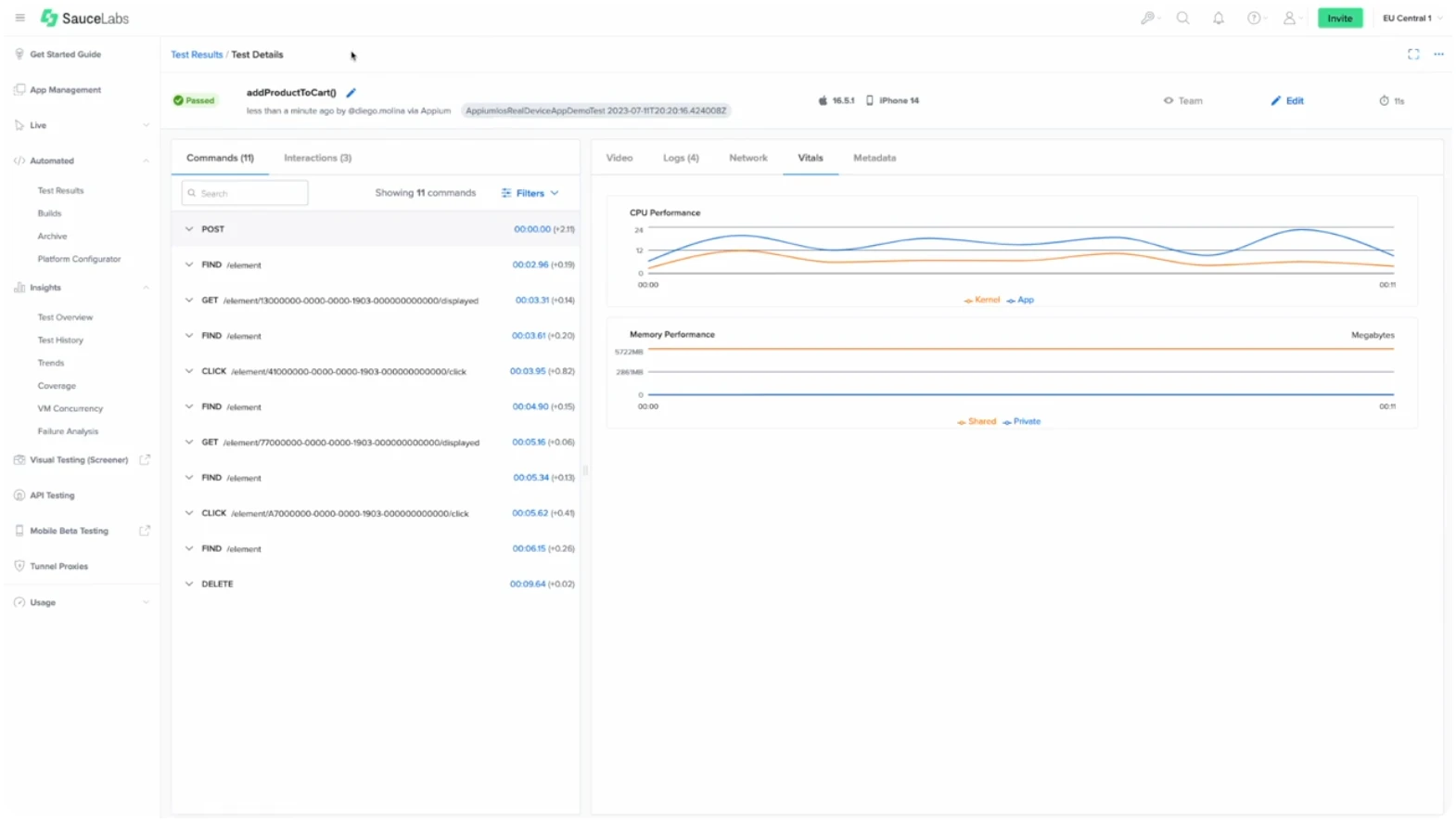Image resolution: width=1456 pixels, height=822 pixels.
Task: Open the Logs (4) tab
Action: (x=681, y=158)
